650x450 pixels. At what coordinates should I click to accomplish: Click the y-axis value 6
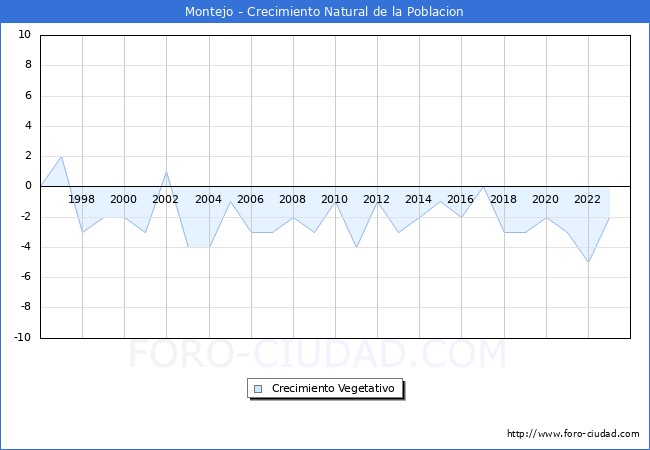[28, 95]
